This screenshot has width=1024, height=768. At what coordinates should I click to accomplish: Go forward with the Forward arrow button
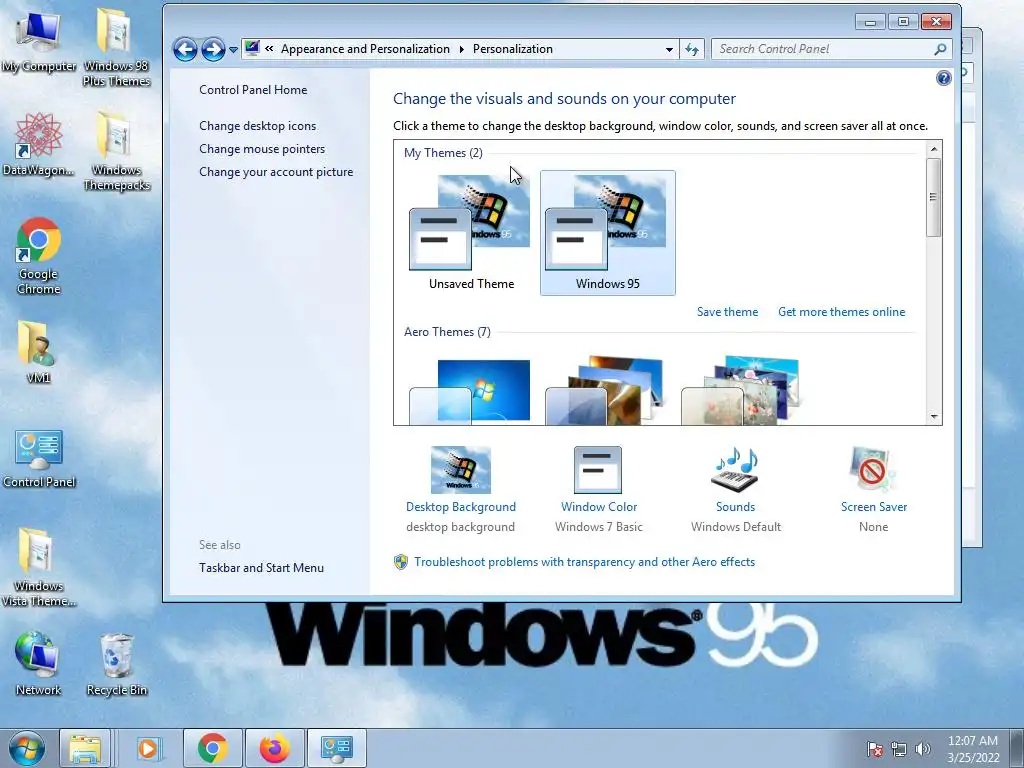coord(213,49)
